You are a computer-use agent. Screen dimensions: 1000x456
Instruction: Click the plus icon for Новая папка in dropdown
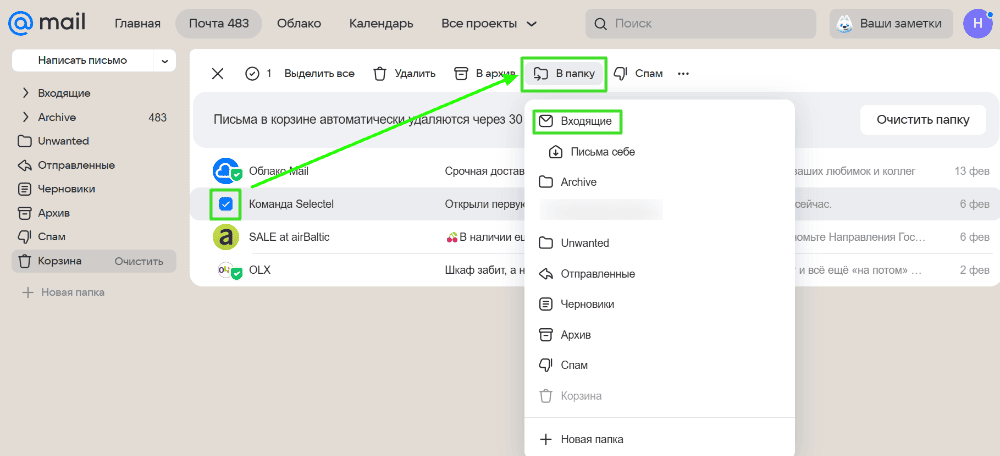coord(545,439)
